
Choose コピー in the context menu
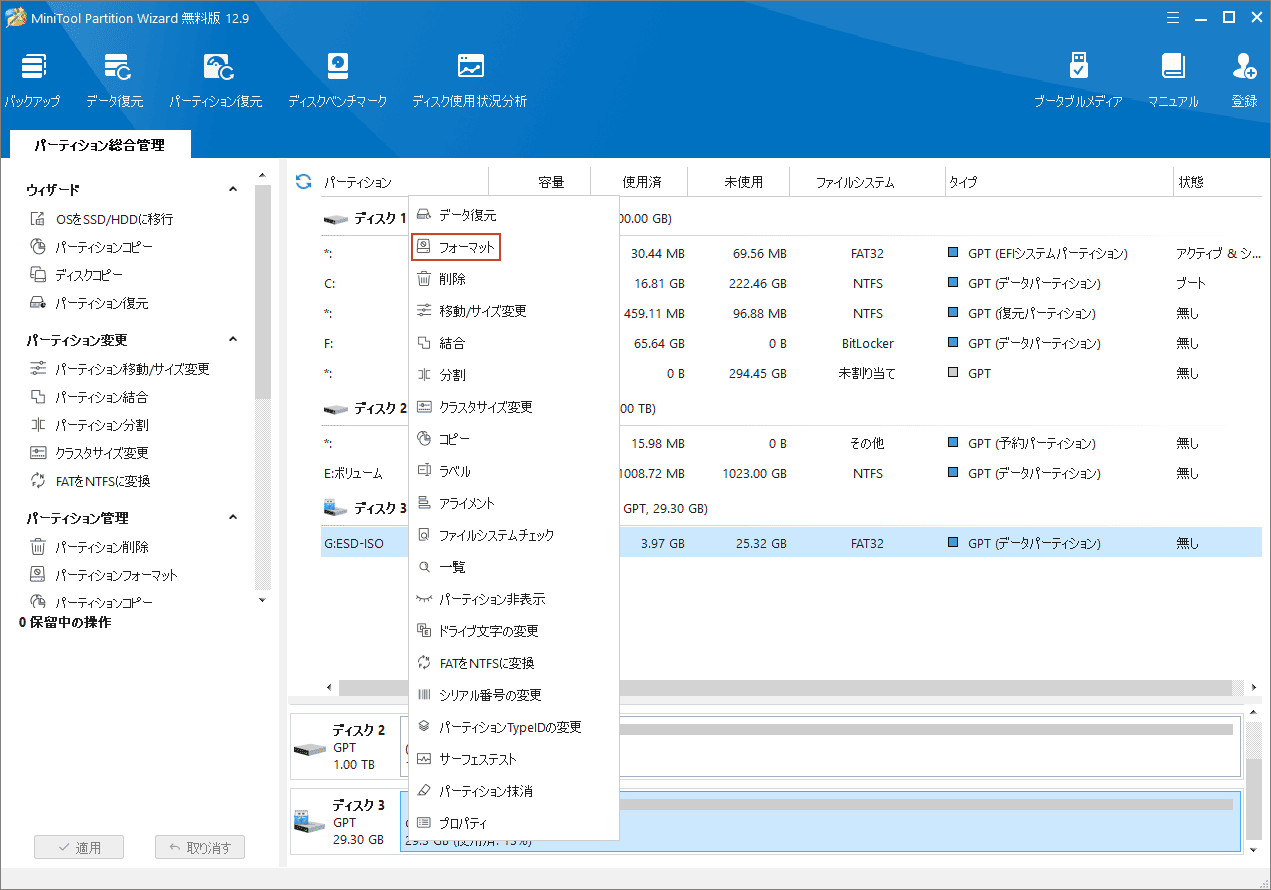coord(514,439)
